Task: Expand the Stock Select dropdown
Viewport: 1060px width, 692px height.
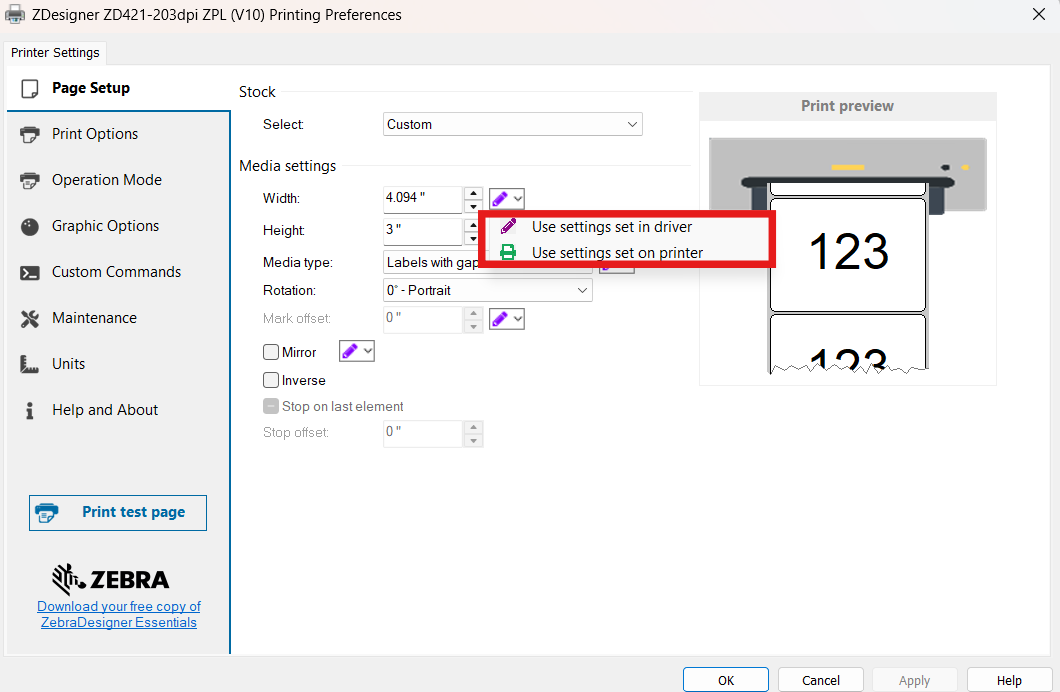Action: click(512, 124)
